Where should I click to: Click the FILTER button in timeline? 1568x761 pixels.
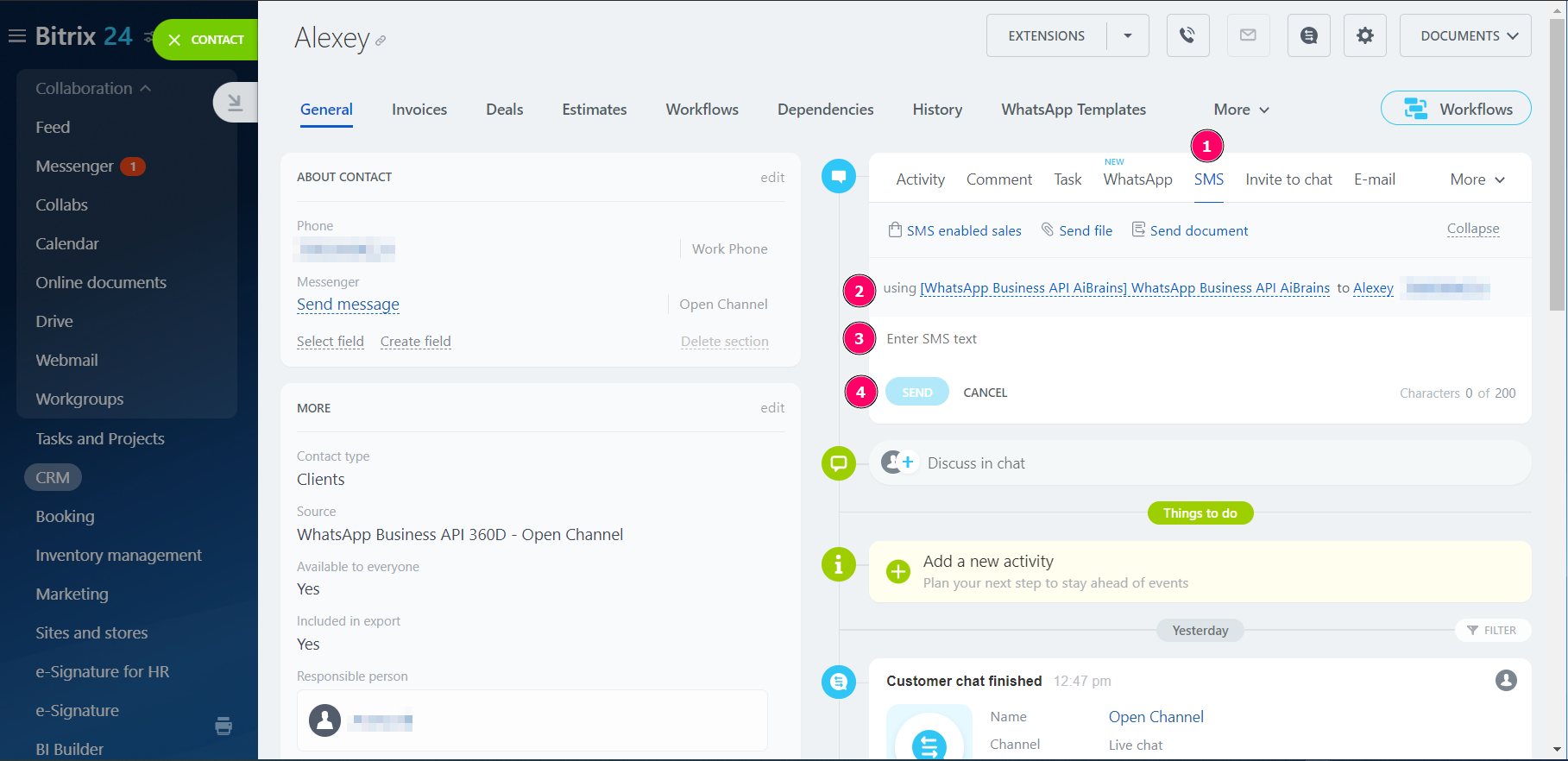click(x=1492, y=631)
